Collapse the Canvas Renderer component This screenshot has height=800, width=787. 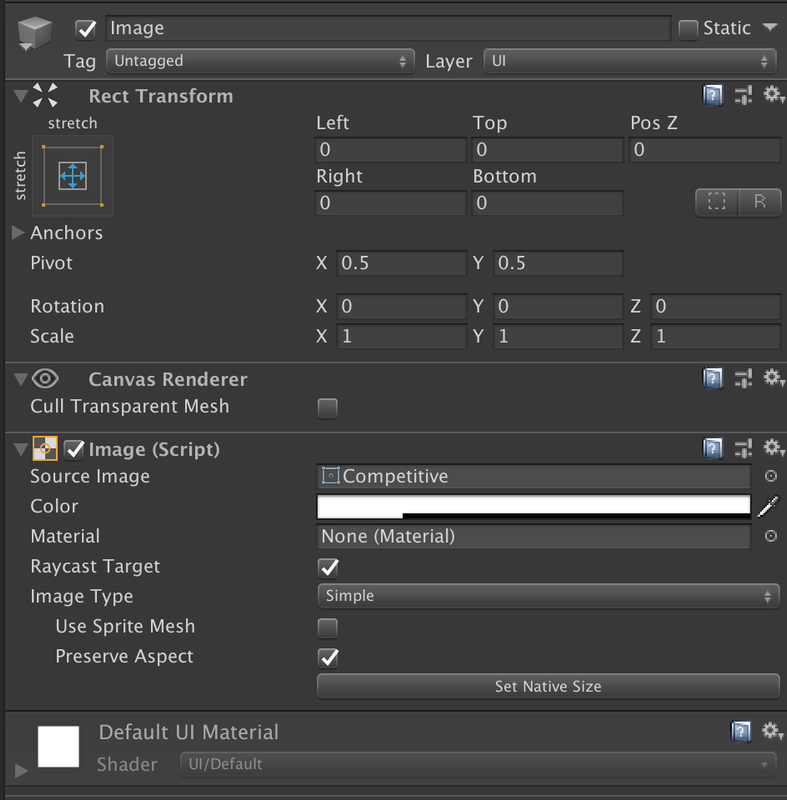pyautogui.click(x=20, y=379)
